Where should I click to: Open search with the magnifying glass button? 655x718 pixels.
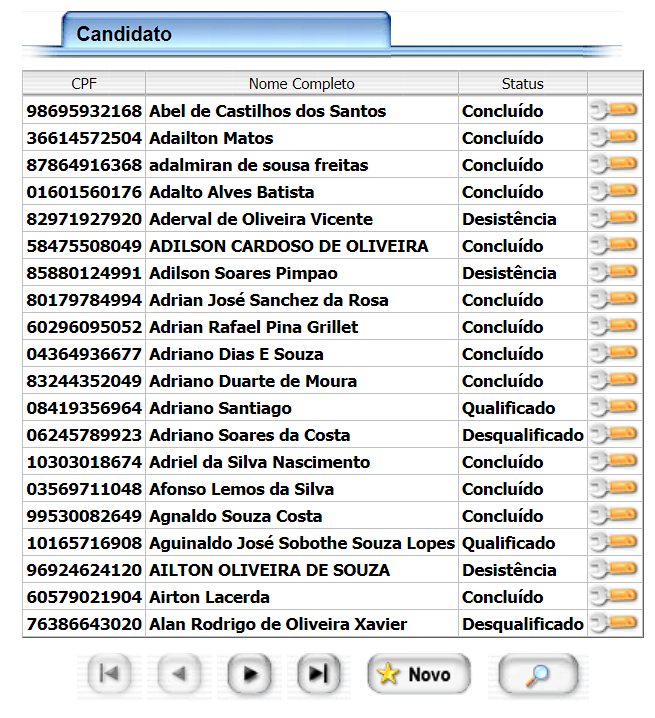538,675
